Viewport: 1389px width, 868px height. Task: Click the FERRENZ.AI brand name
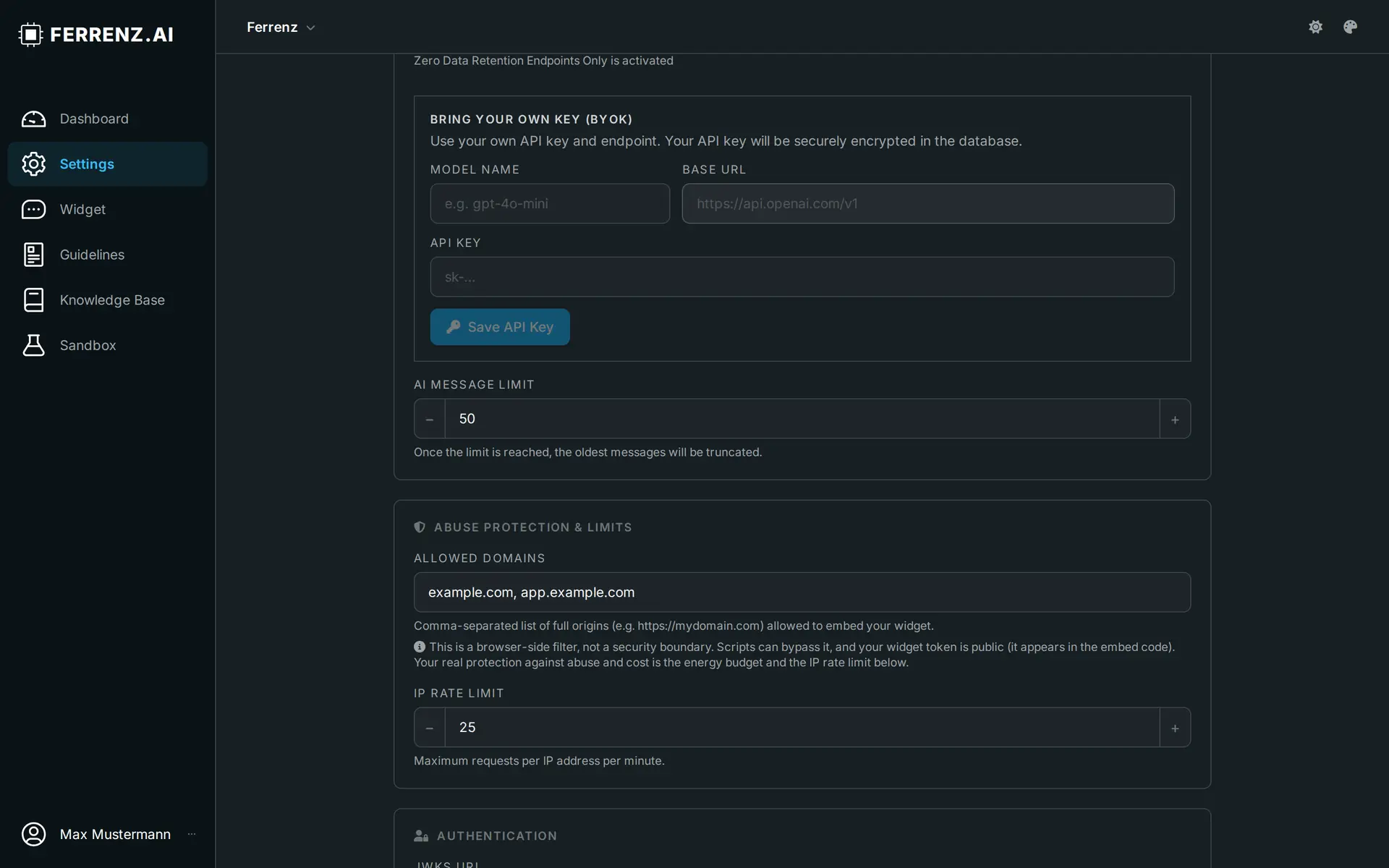tap(111, 34)
